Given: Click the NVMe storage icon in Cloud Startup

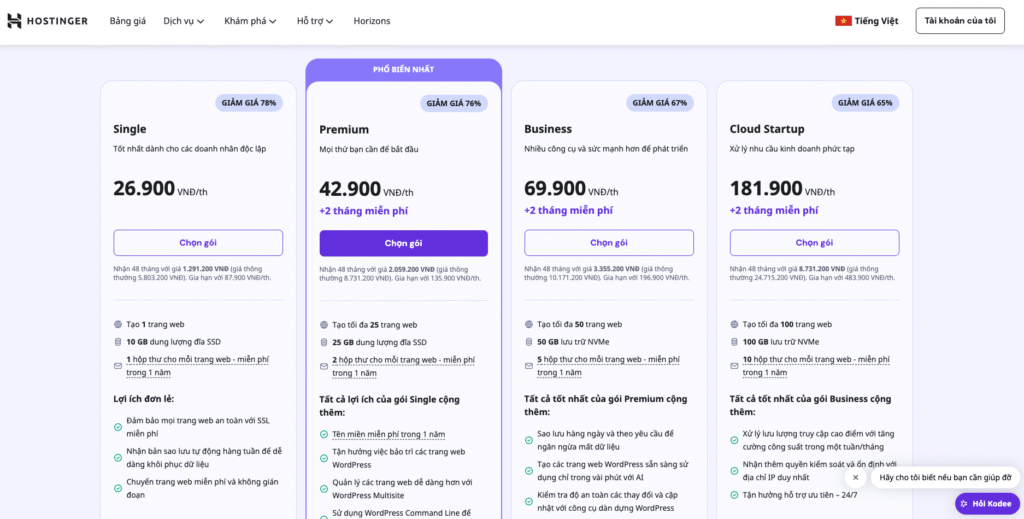Looking at the screenshot, I should (734, 342).
